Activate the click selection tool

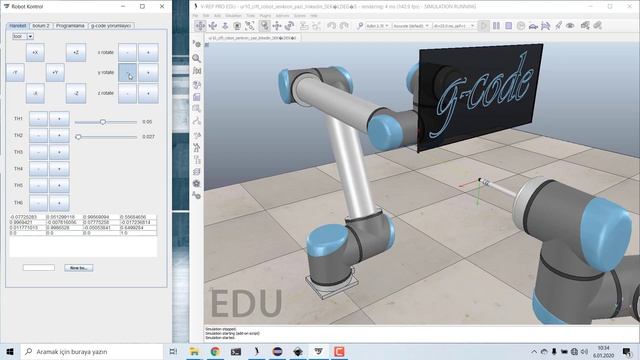click(x=264, y=26)
